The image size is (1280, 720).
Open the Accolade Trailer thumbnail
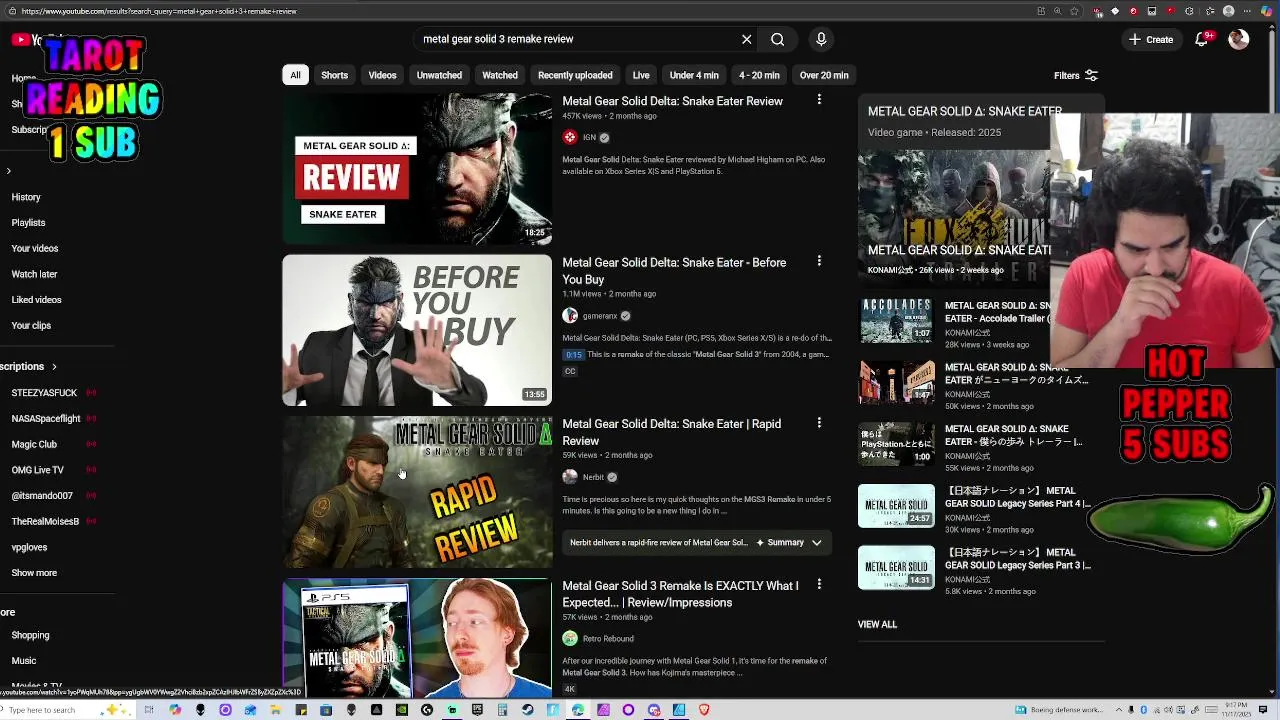click(896, 320)
